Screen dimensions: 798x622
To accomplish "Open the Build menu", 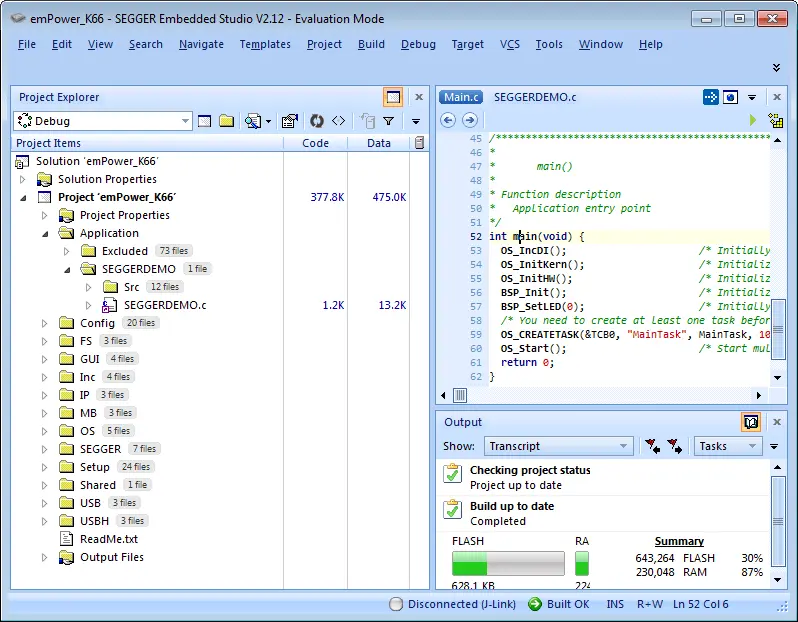I will (x=371, y=44).
